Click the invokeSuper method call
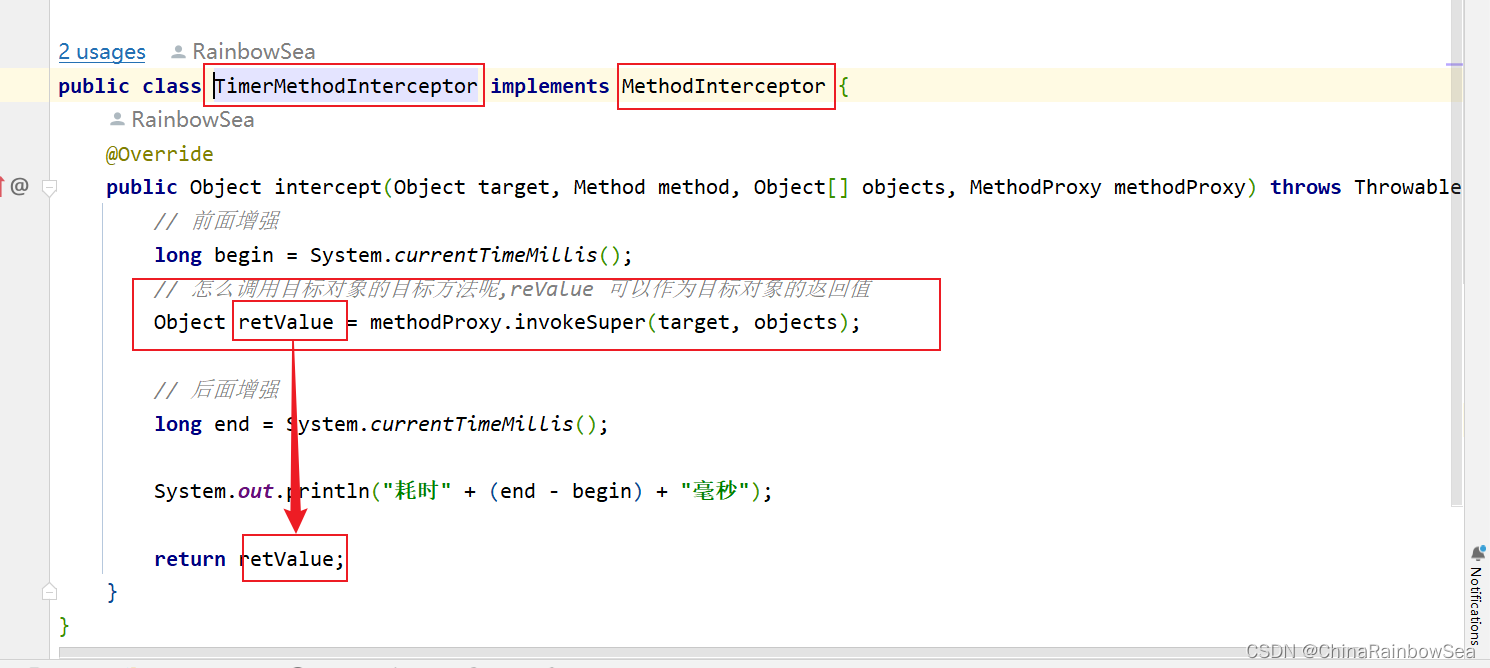The height and width of the screenshot is (668, 1490). (580, 322)
